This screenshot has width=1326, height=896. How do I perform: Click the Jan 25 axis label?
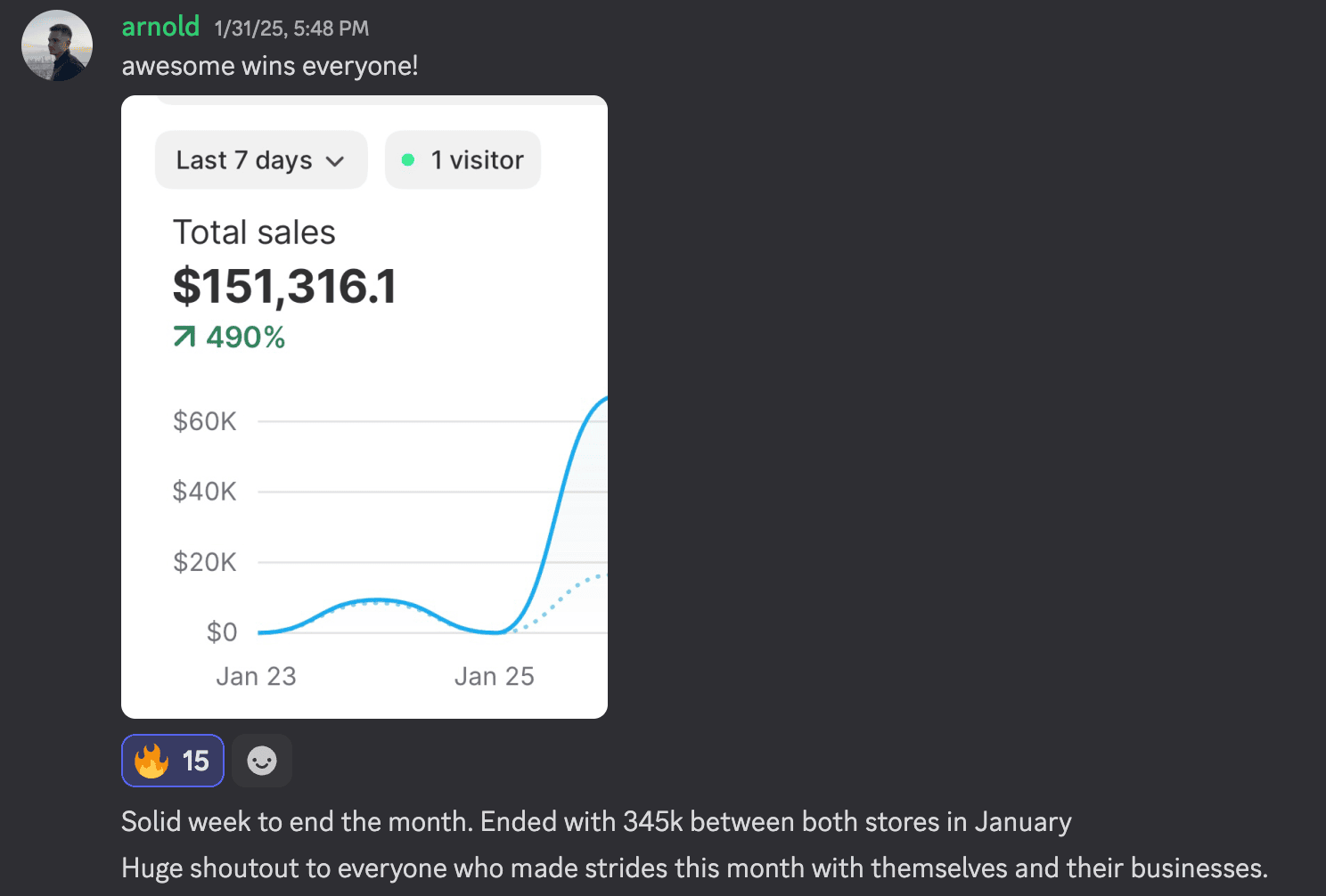click(494, 677)
